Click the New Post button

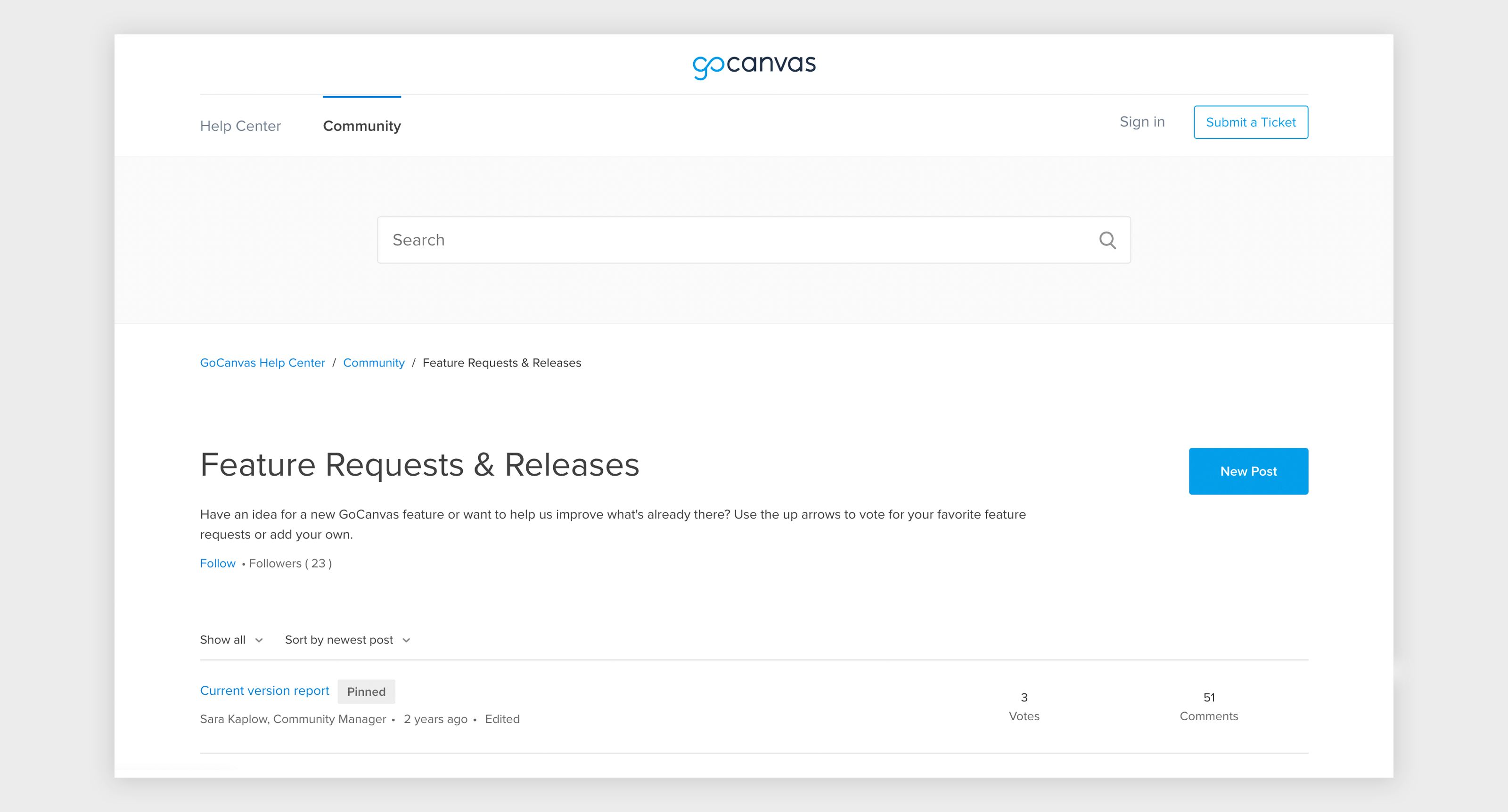pyautogui.click(x=1248, y=471)
